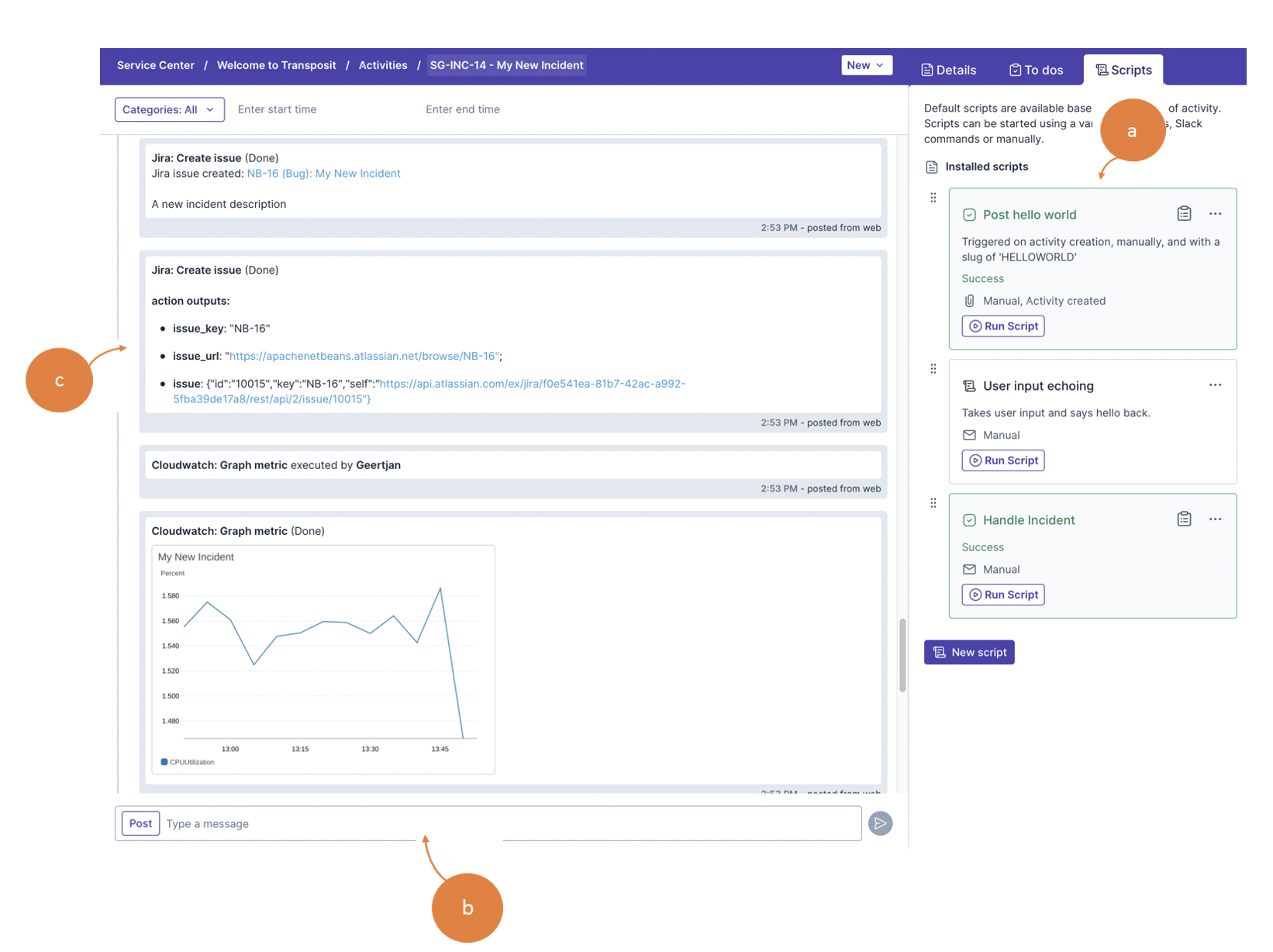Grab the drag handle beside Handle Incident
Screen dimensions: 1273x952
coord(933,503)
